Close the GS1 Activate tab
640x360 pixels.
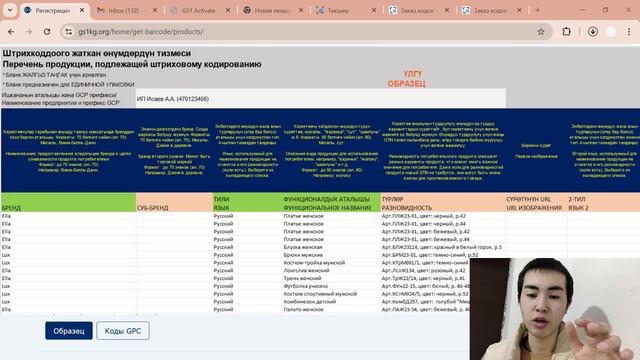point(228,10)
